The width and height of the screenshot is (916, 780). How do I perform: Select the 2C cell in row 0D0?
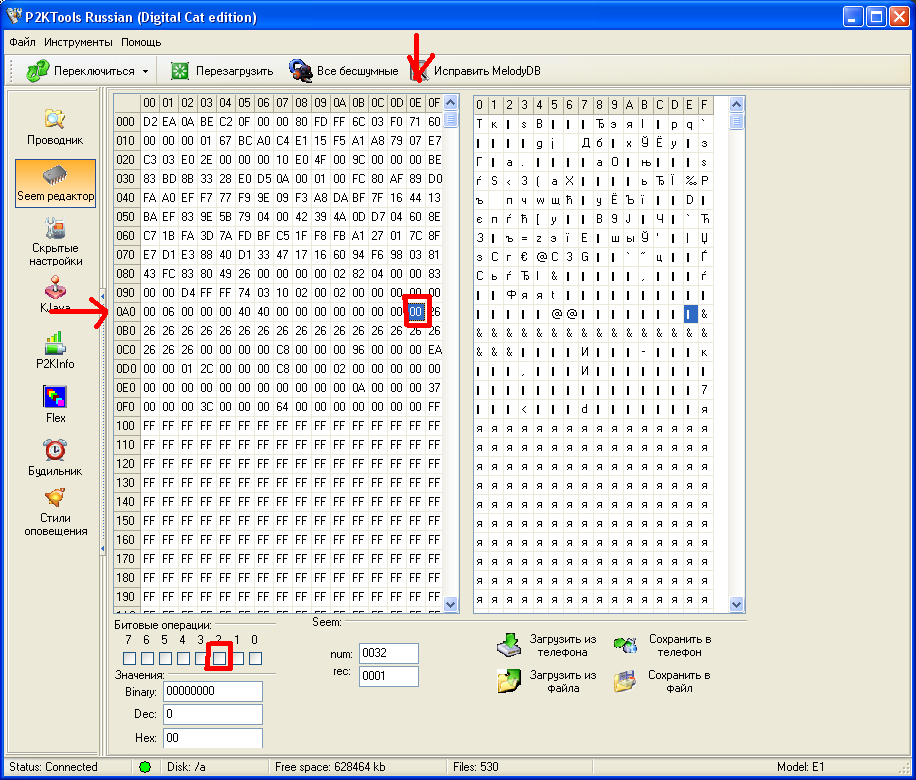point(206,369)
